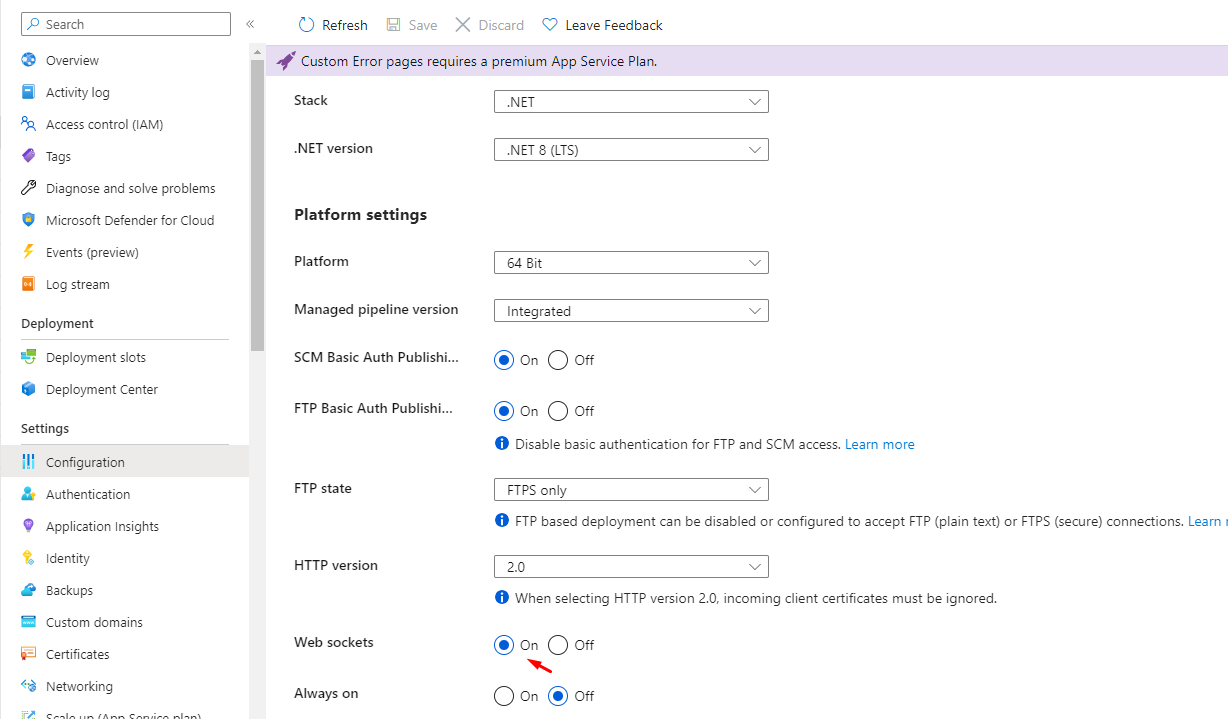Viewport: 1228px width, 719px height.
Task: Click the Deployment slots icon
Action: click(28, 357)
